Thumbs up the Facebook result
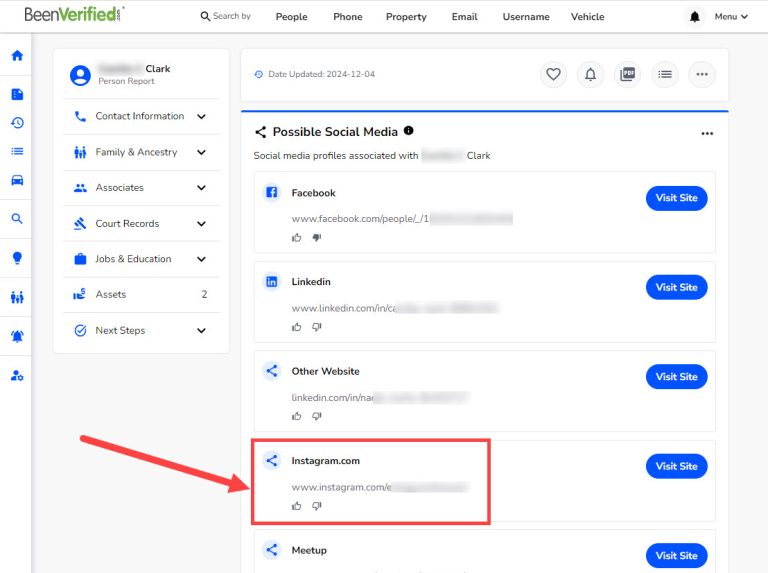Viewport: 768px width, 573px height. click(297, 237)
